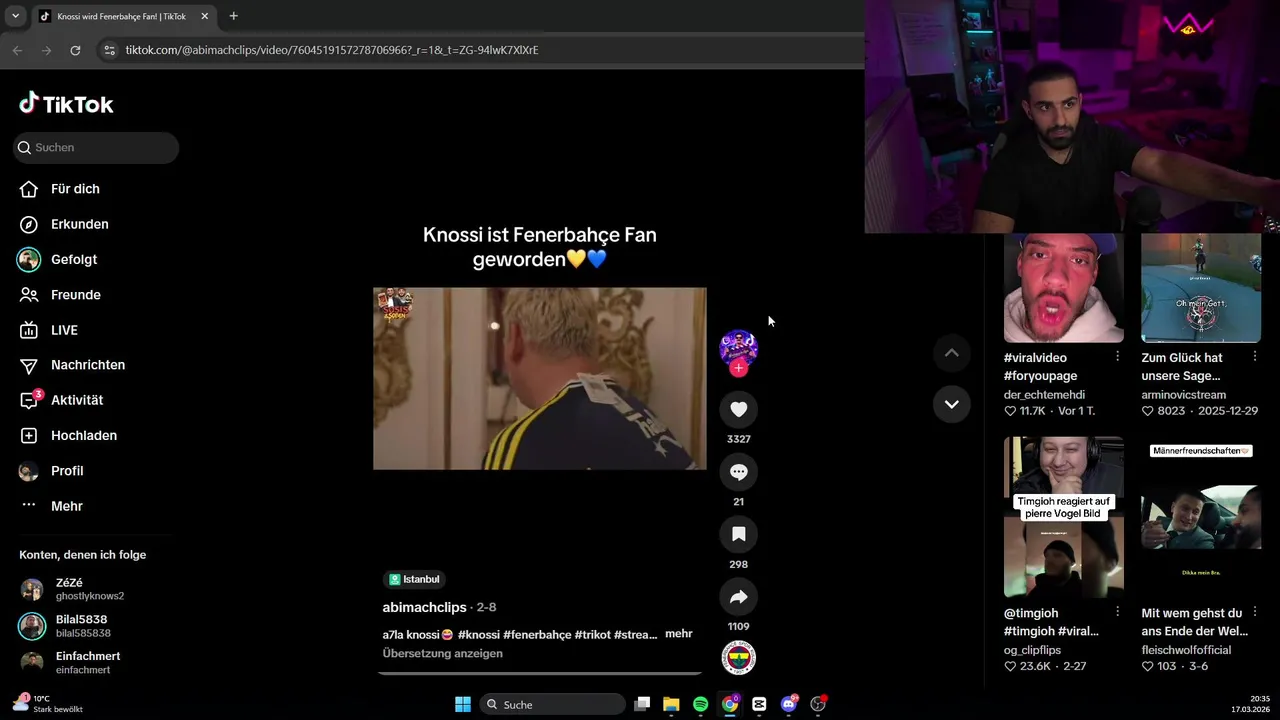Image resolution: width=1280 pixels, height=720 pixels.
Task: Close the Knossi TikTok tab
Action: (x=205, y=16)
